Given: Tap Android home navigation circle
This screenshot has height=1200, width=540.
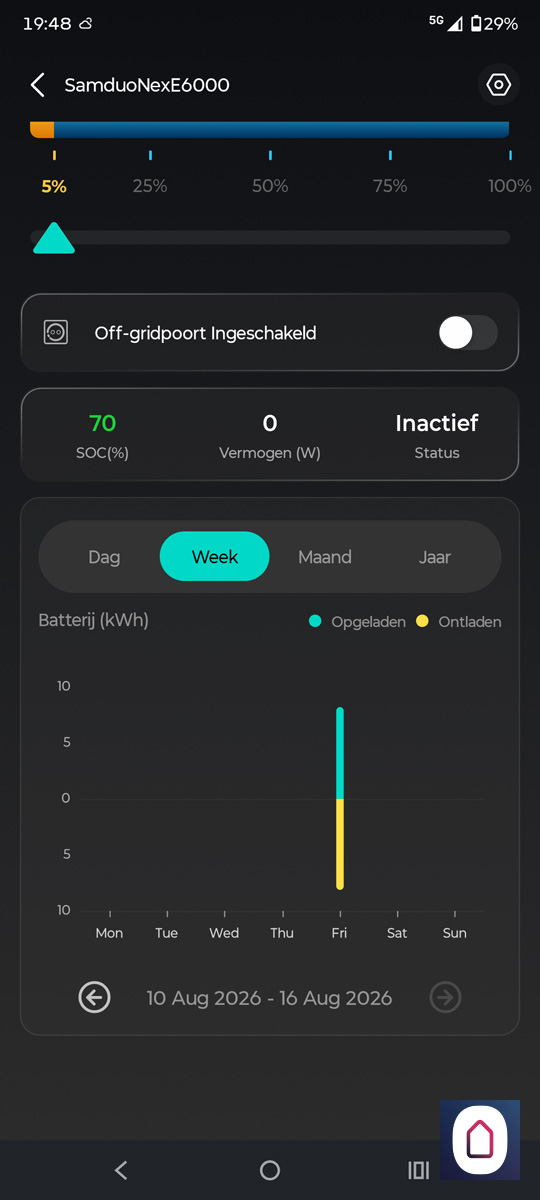Looking at the screenshot, I should pyautogui.click(x=270, y=1170).
